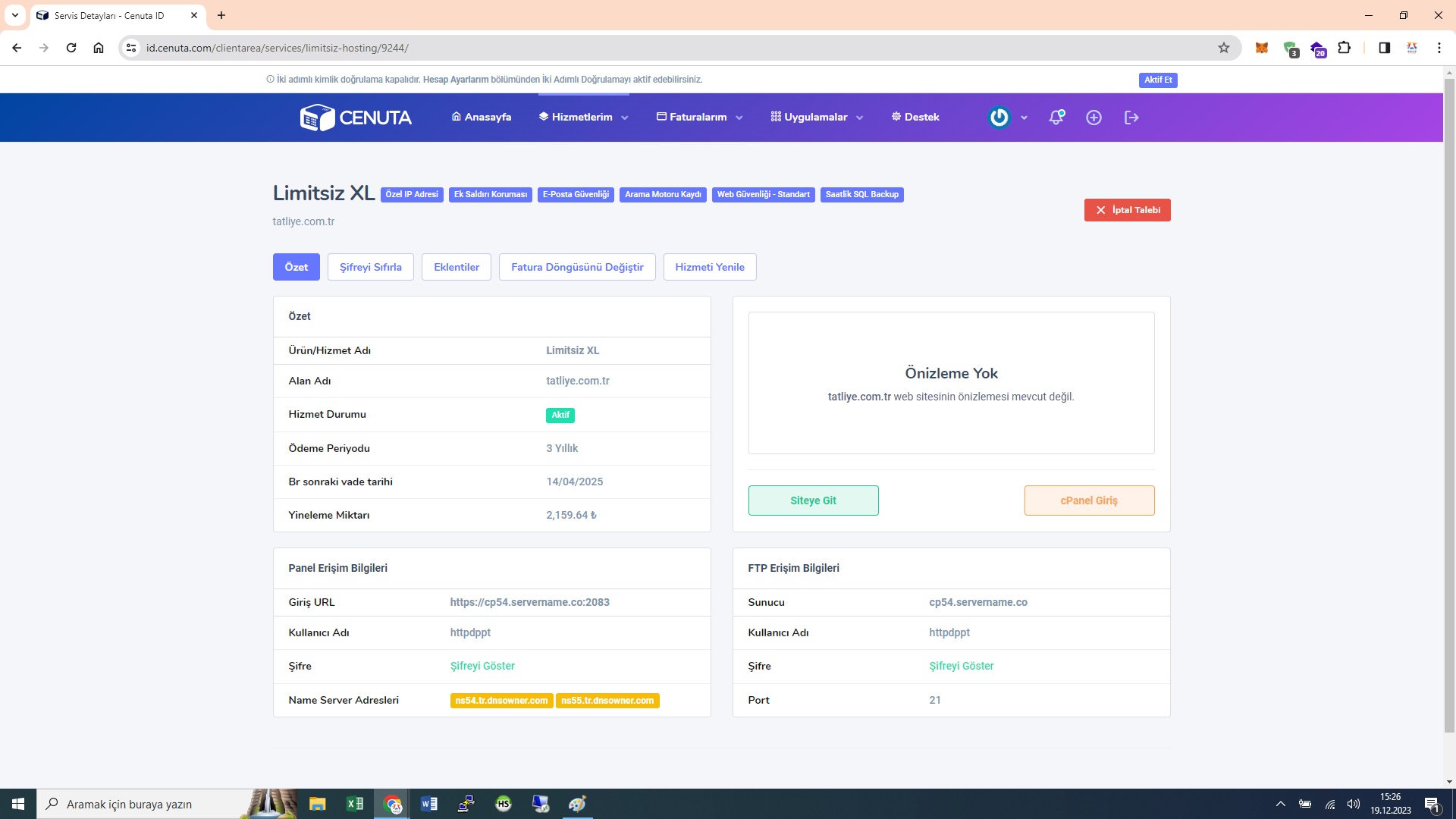Screen dimensions: 1456x819
Task: Show hidden system tray icons
Action: (1280, 804)
